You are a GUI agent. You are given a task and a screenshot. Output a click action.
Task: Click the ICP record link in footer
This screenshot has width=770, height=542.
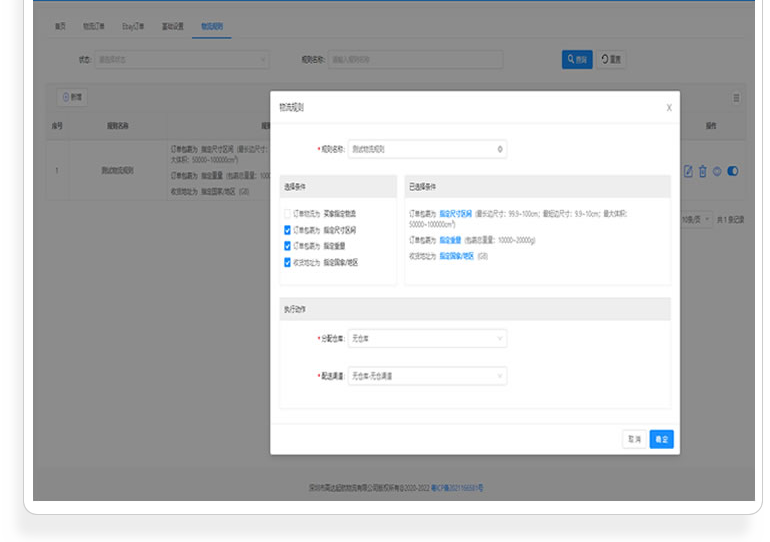[x=457, y=488]
